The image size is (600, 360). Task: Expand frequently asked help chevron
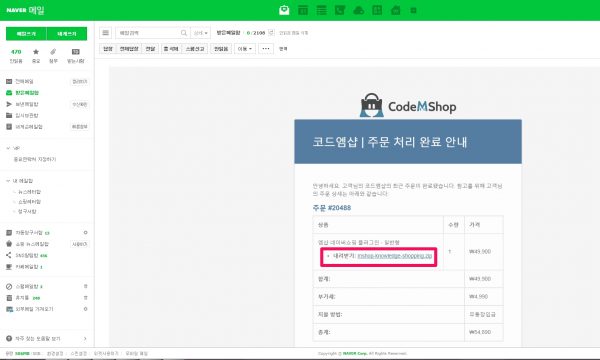pos(85,339)
